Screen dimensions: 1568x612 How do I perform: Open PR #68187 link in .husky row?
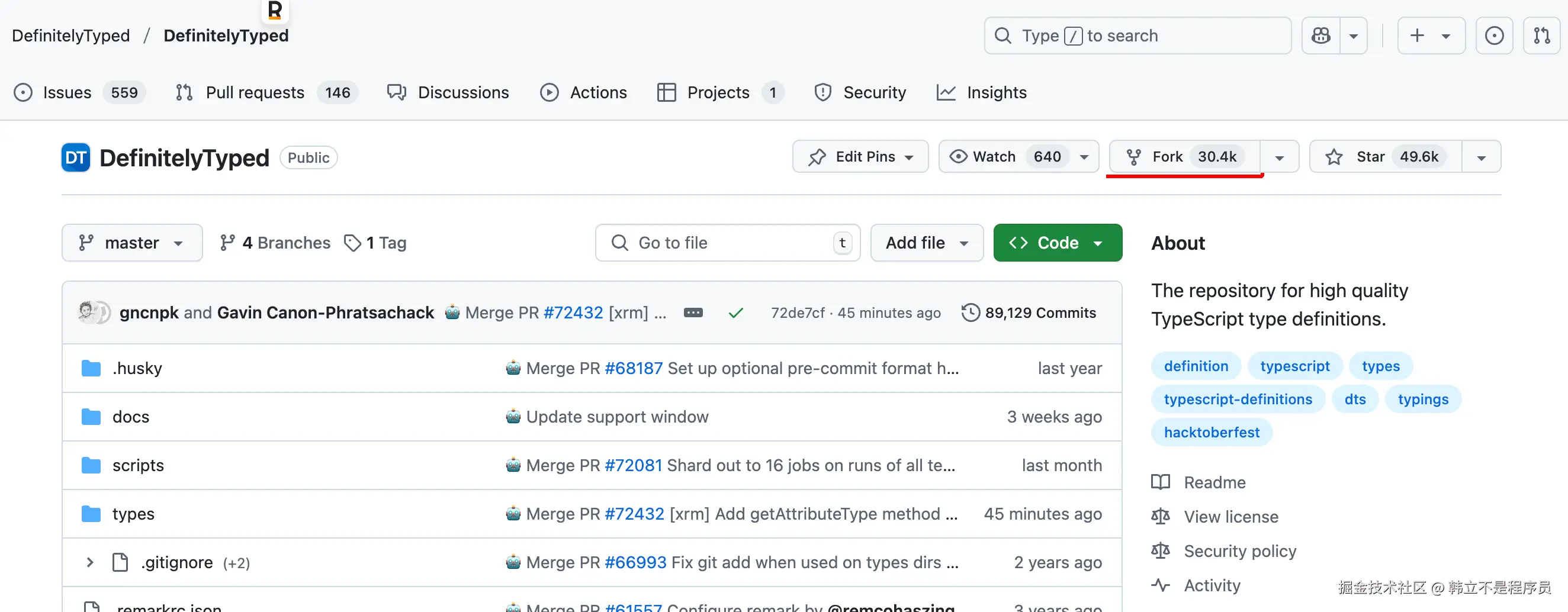point(634,368)
